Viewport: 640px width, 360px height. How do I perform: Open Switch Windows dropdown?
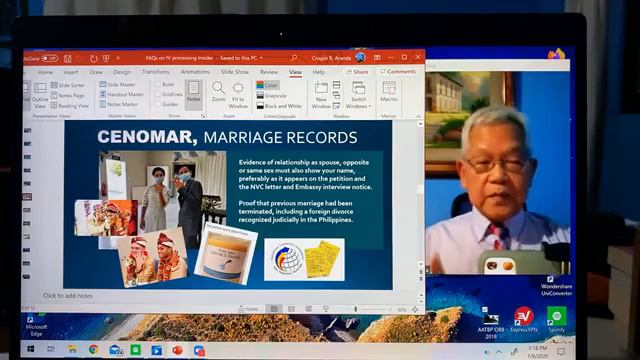point(358,95)
